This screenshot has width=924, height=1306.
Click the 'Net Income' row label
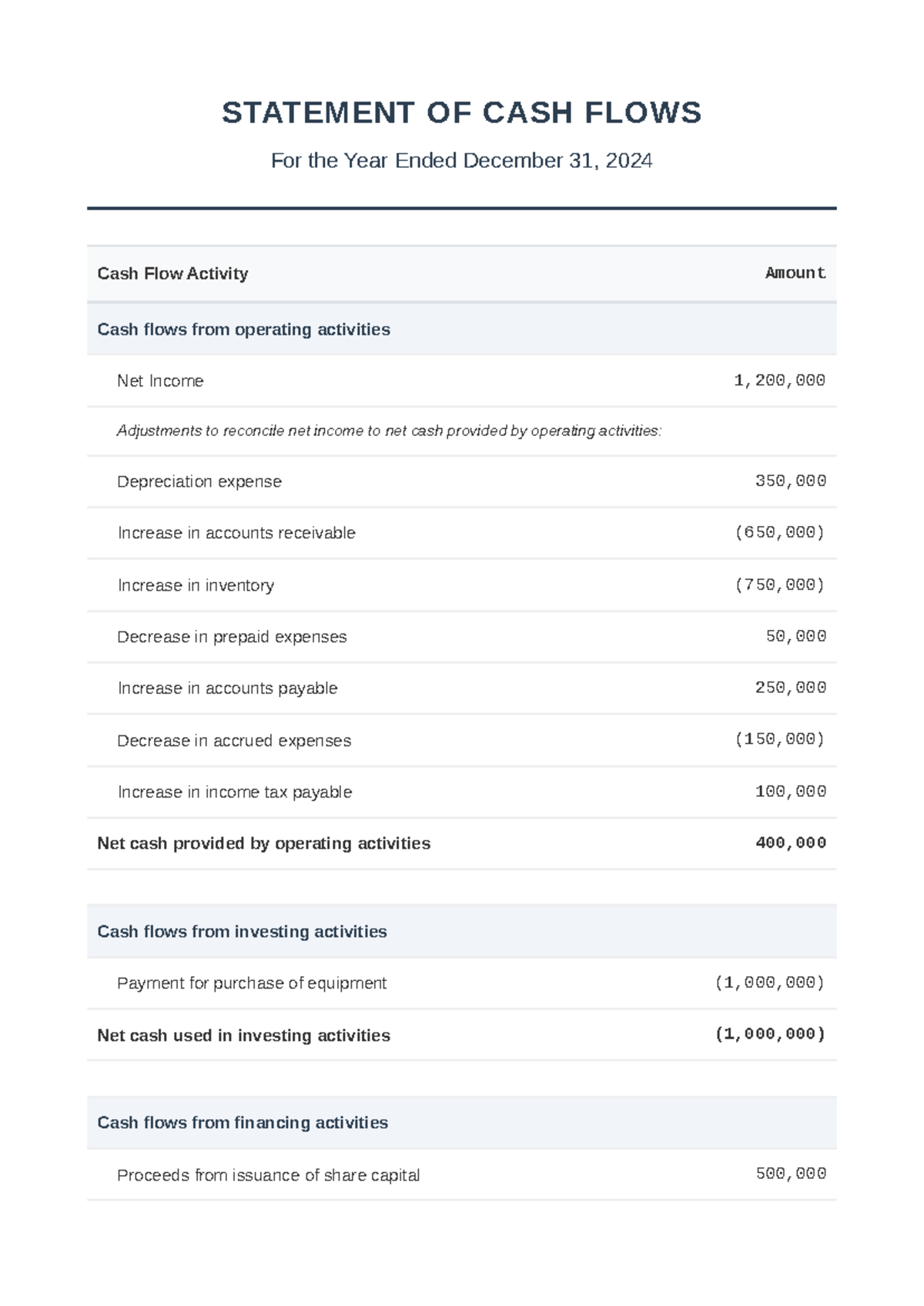(160, 380)
